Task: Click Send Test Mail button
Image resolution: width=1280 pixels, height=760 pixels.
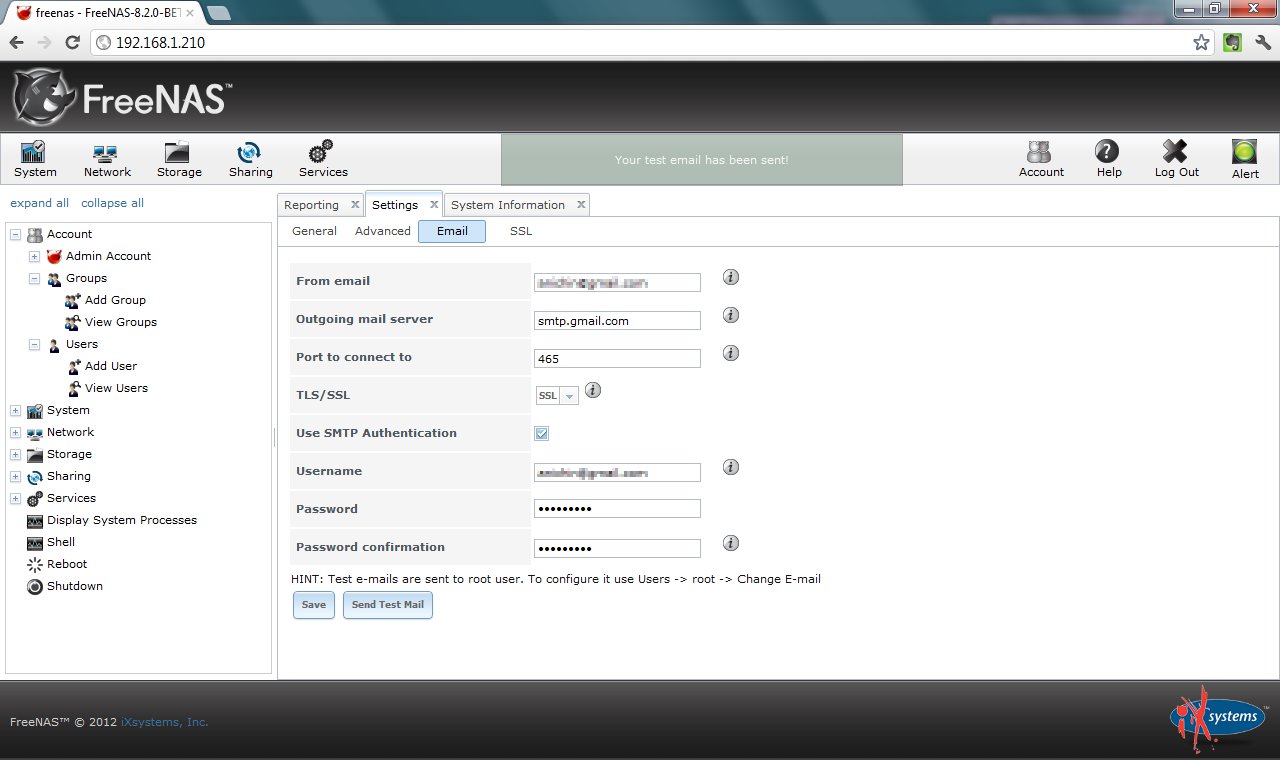Action: pyautogui.click(x=388, y=605)
